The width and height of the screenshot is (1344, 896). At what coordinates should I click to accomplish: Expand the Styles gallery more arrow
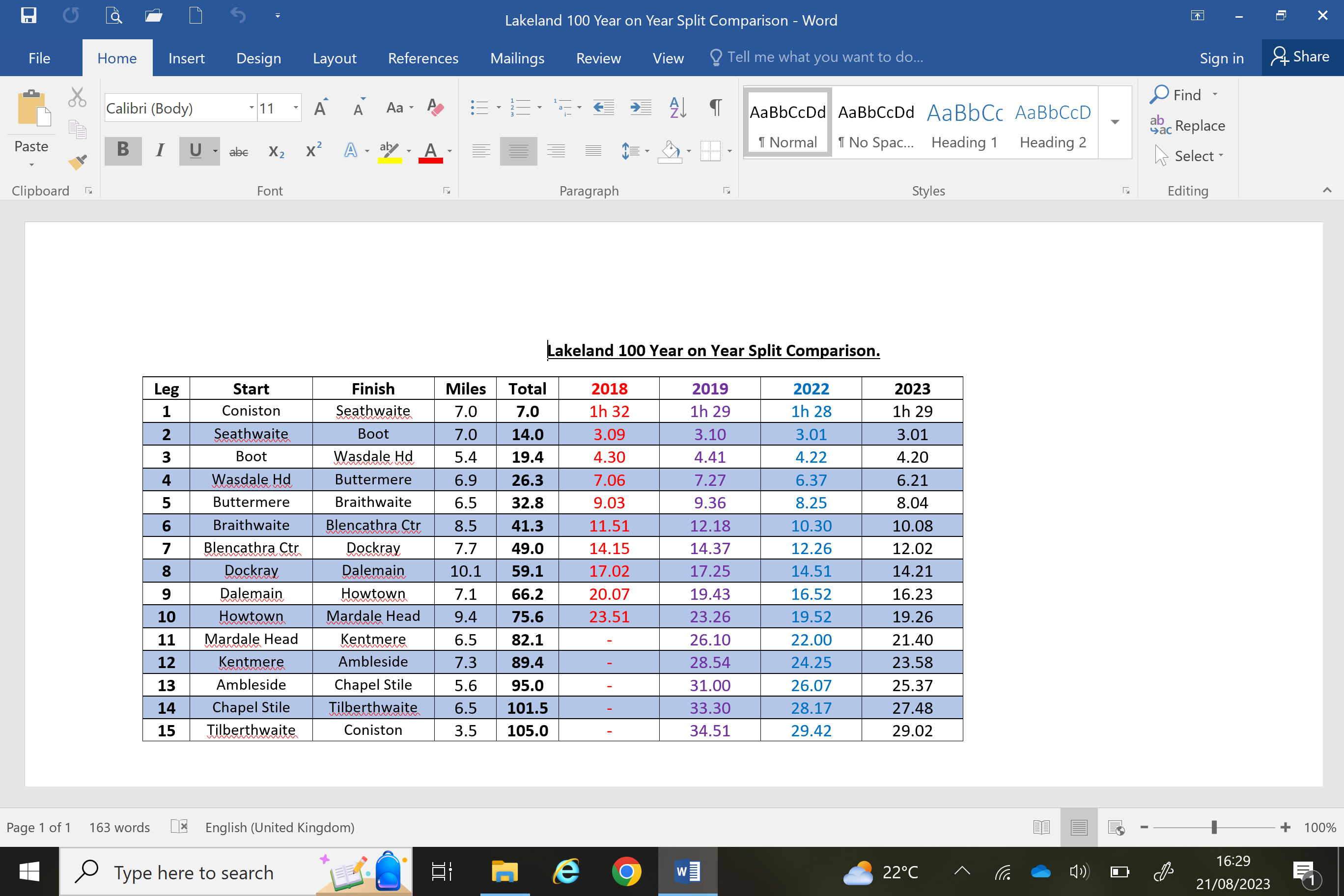[1114, 122]
